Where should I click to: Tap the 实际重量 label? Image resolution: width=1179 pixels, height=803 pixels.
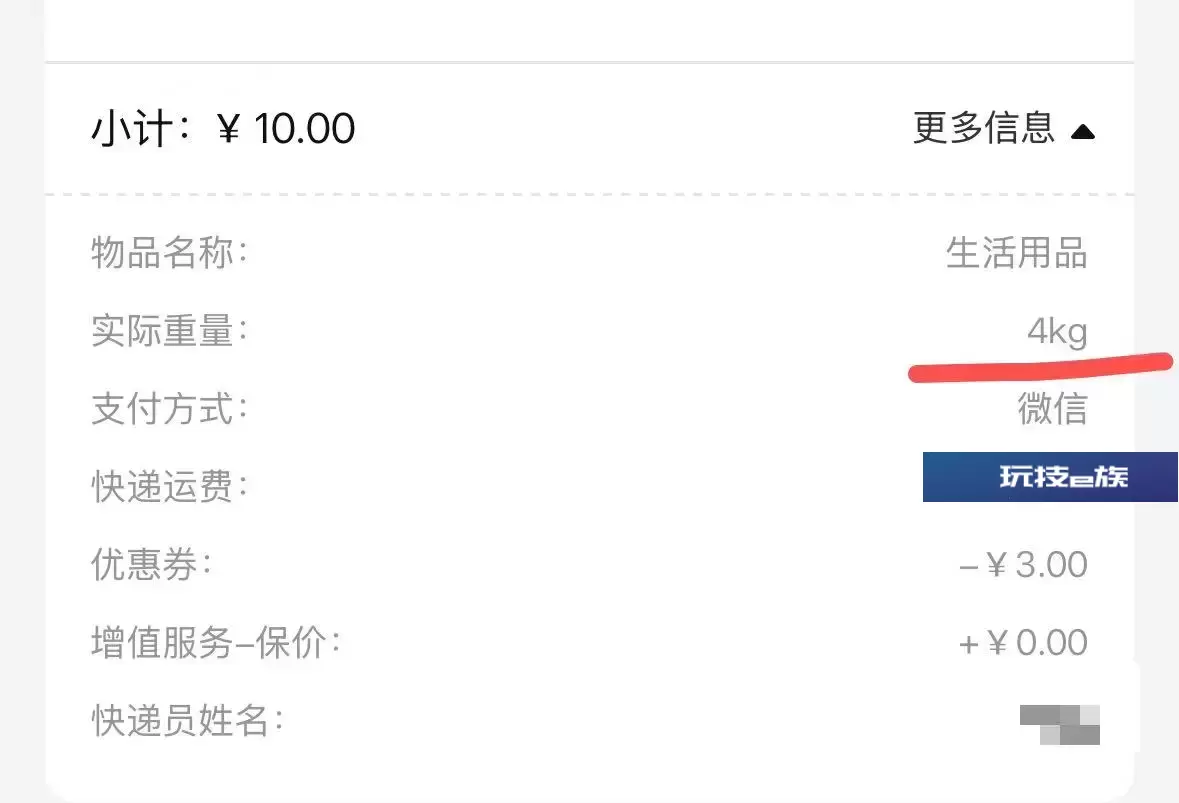(x=169, y=331)
